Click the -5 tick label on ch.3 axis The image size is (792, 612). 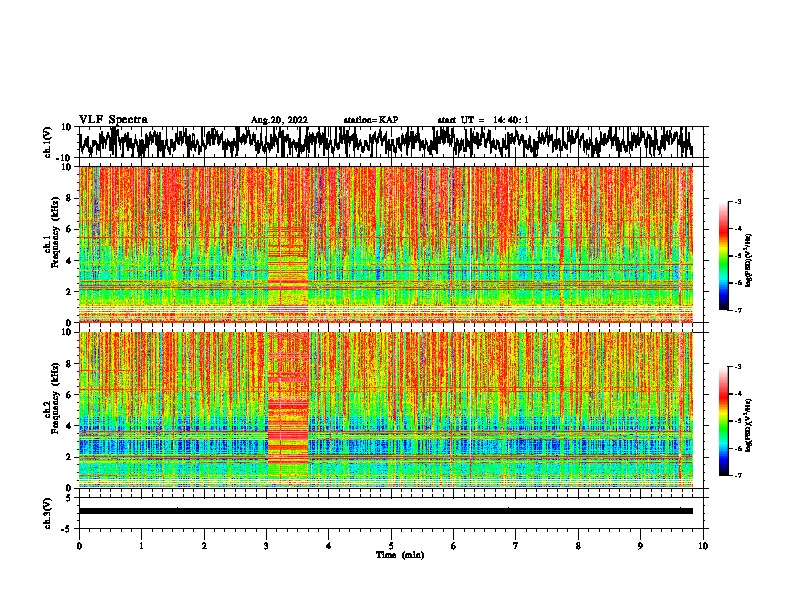pos(68,529)
